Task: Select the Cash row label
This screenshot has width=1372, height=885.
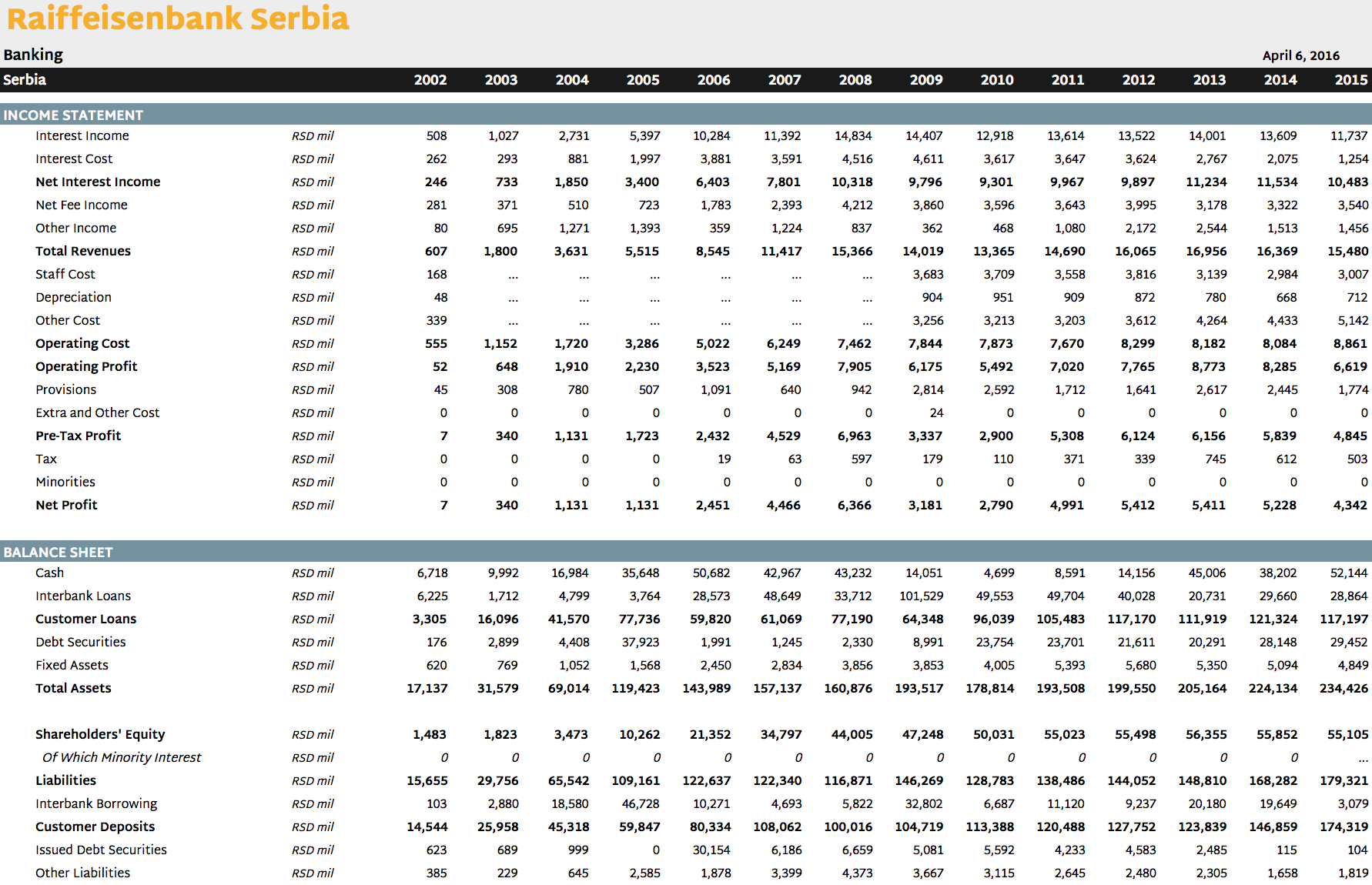Action: 49,573
